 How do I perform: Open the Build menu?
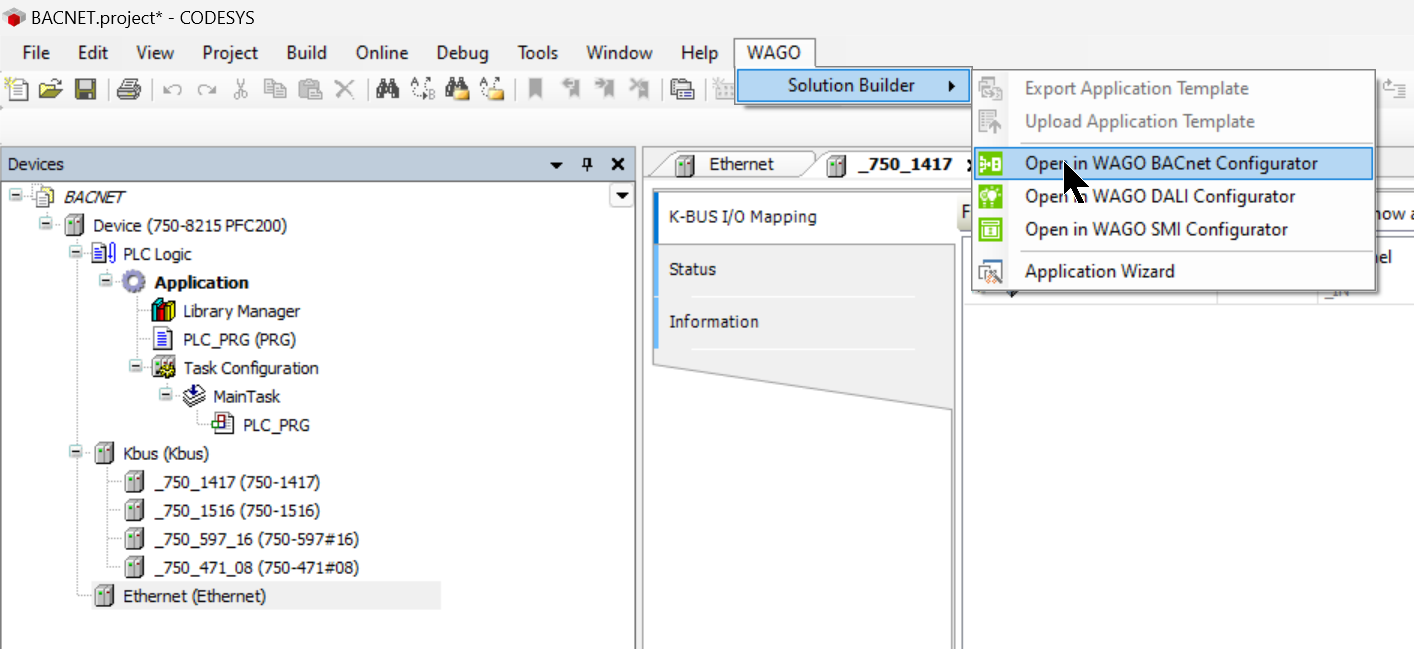pyautogui.click(x=306, y=53)
